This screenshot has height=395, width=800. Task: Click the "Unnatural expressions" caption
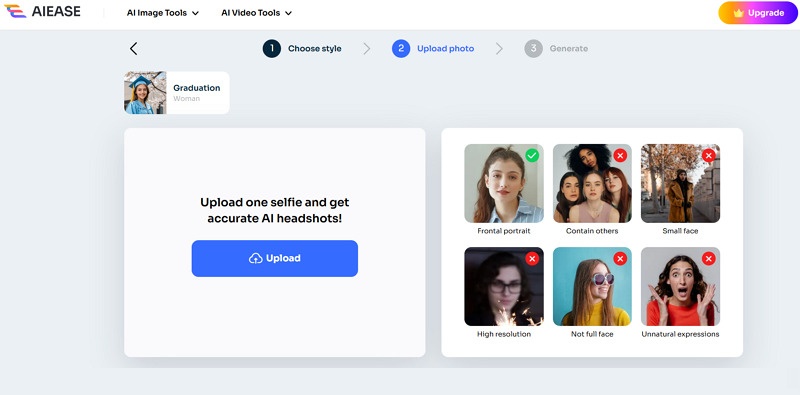point(680,334)
